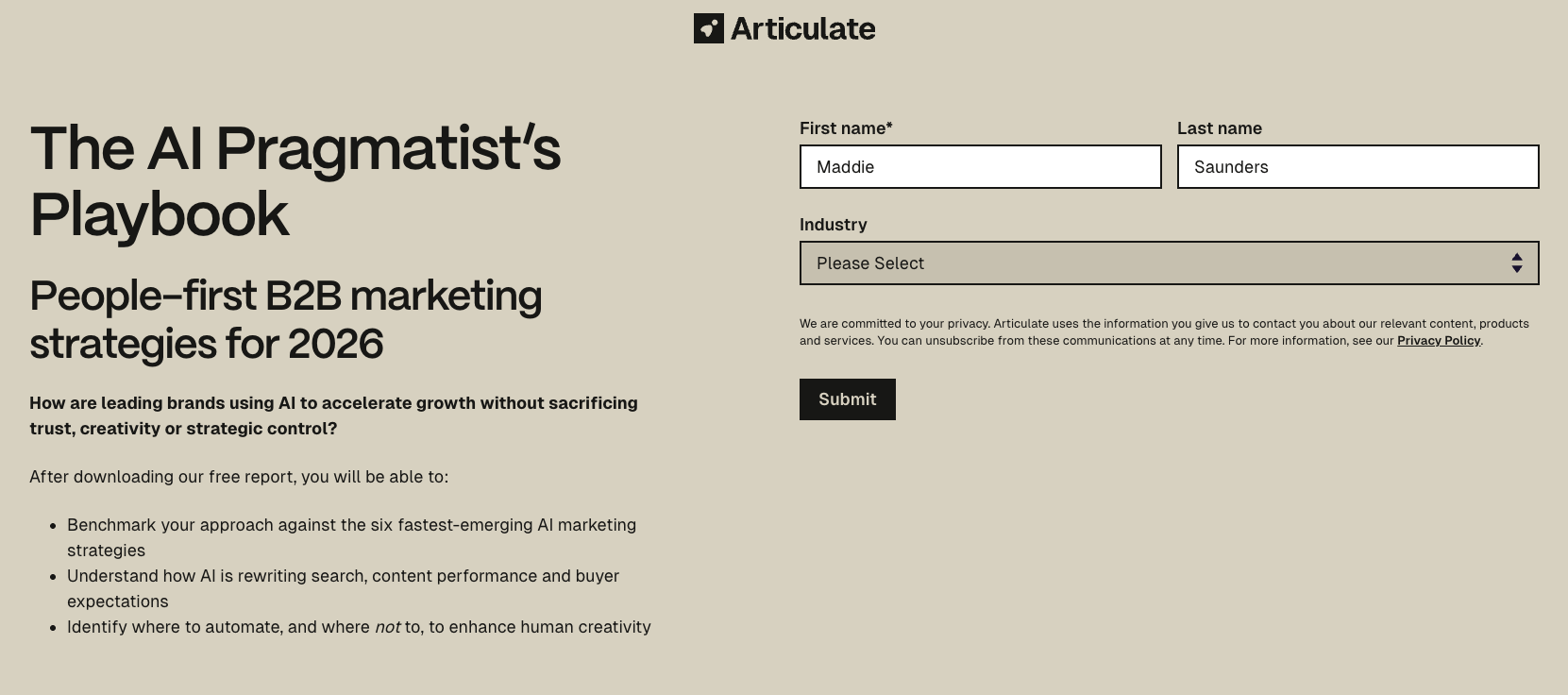Select an option from "Please Select"

[1038, 263]
